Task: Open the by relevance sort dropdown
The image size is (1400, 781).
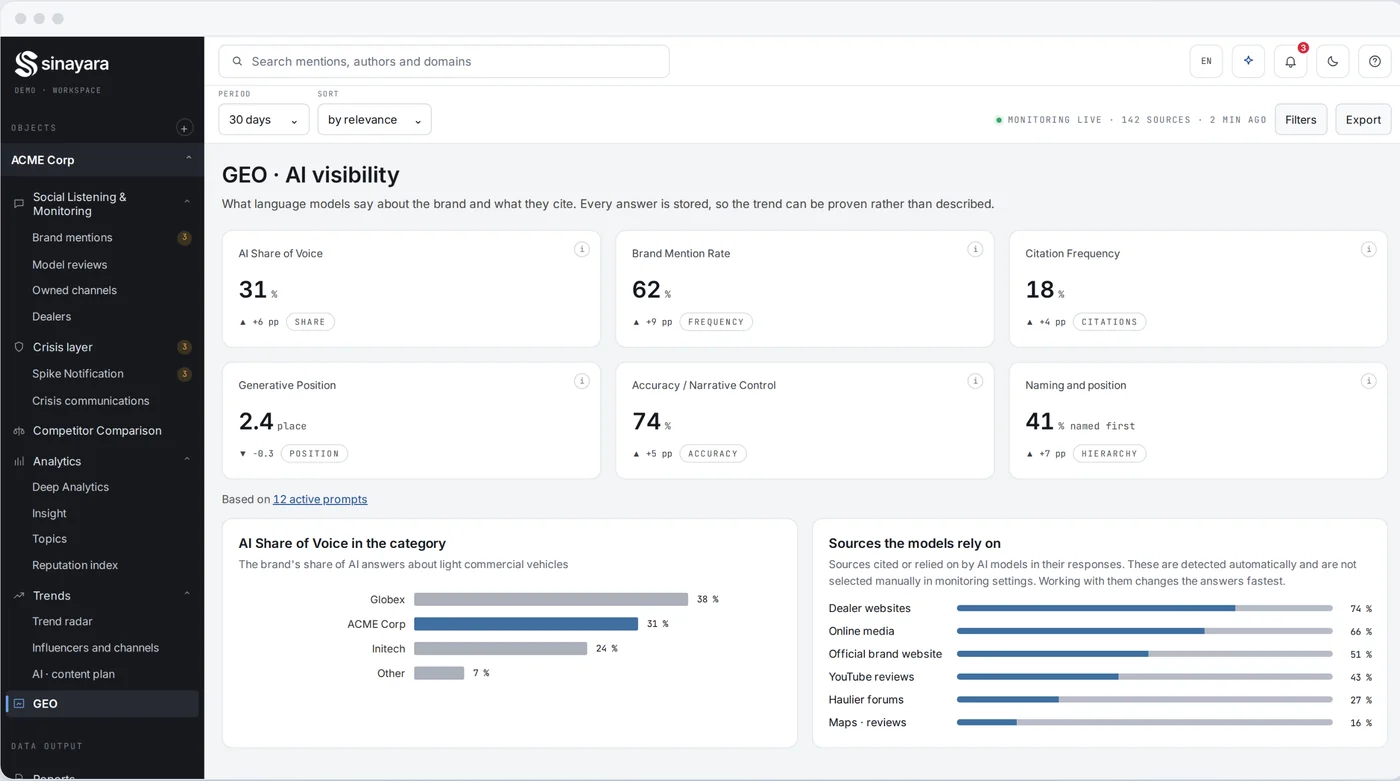Action: pos(374,119)
